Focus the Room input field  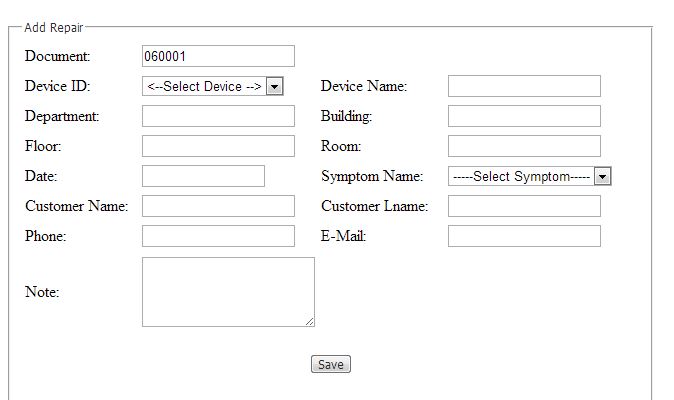click(x=524, y=146)
